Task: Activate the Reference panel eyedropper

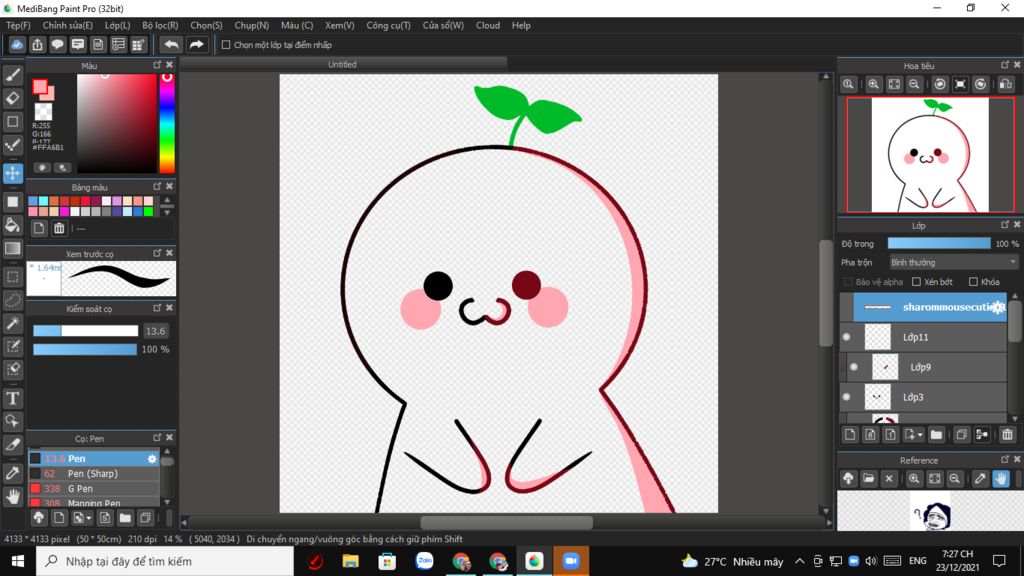Action: click(980, 479)
